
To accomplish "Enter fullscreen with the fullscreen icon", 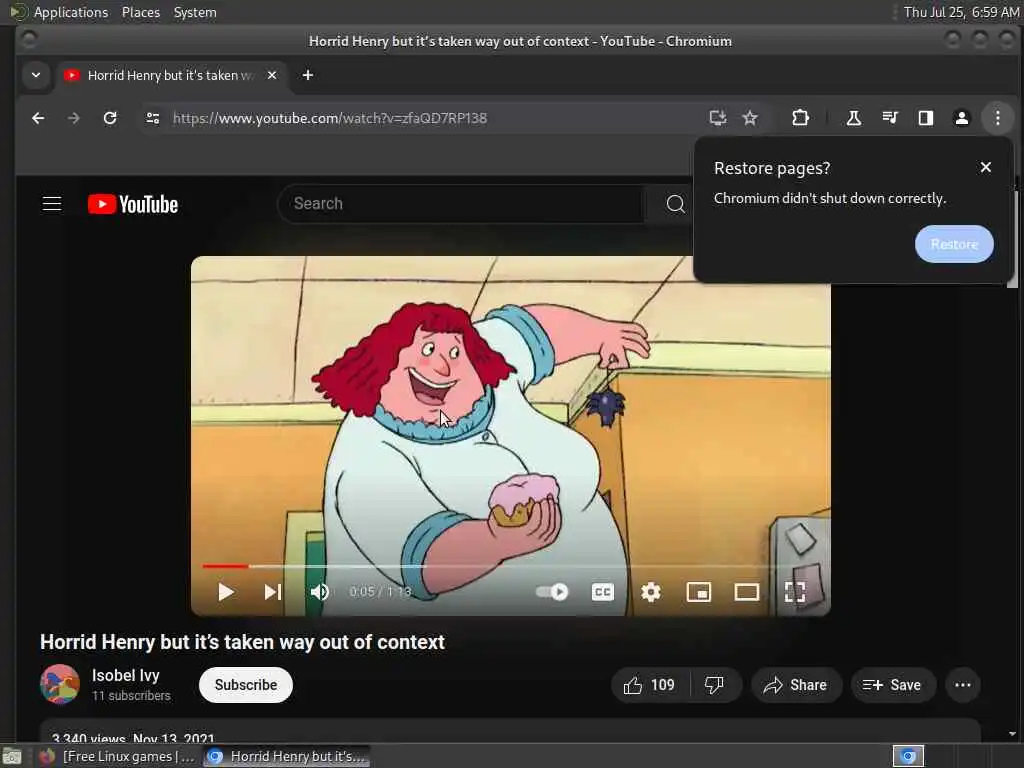I will pos(795,592).
